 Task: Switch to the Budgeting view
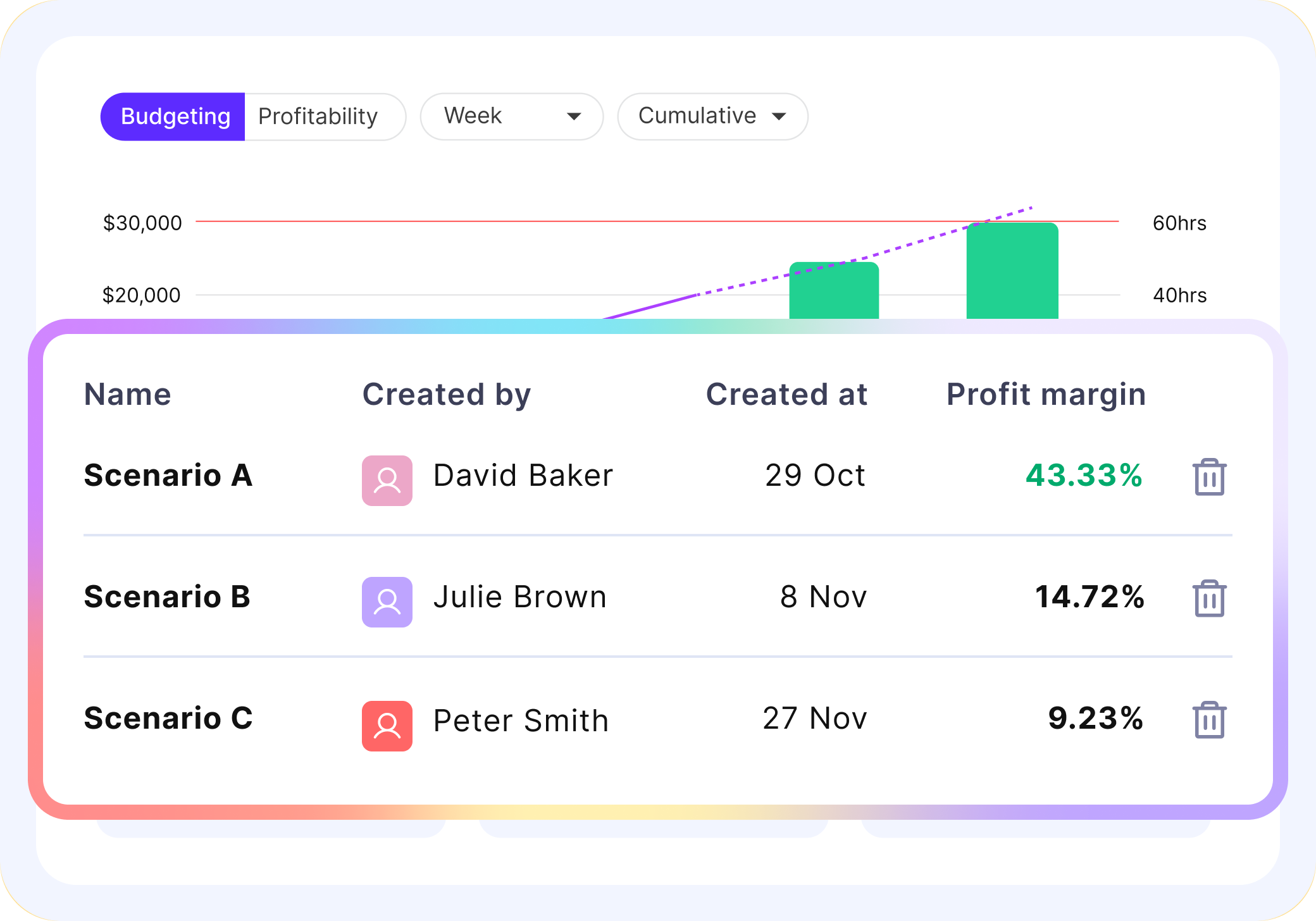[174, 116]
